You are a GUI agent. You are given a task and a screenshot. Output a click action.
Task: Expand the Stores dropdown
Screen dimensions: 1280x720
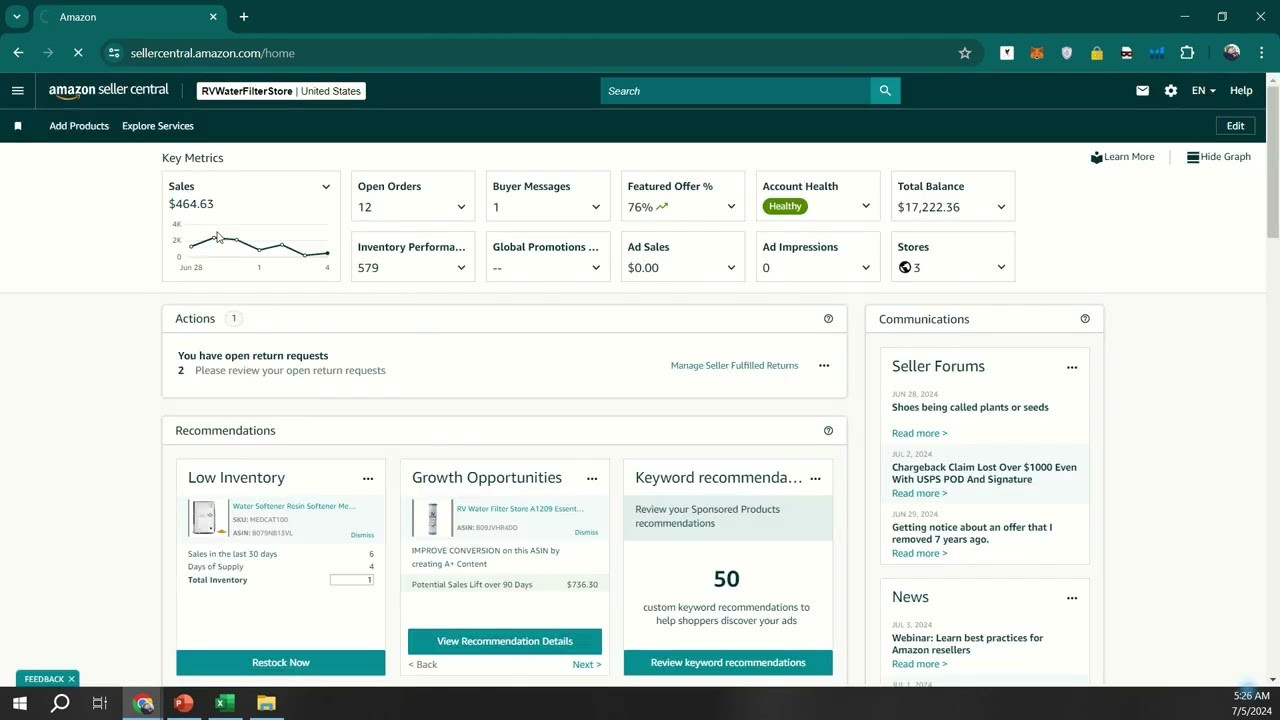pos(1001,268)
